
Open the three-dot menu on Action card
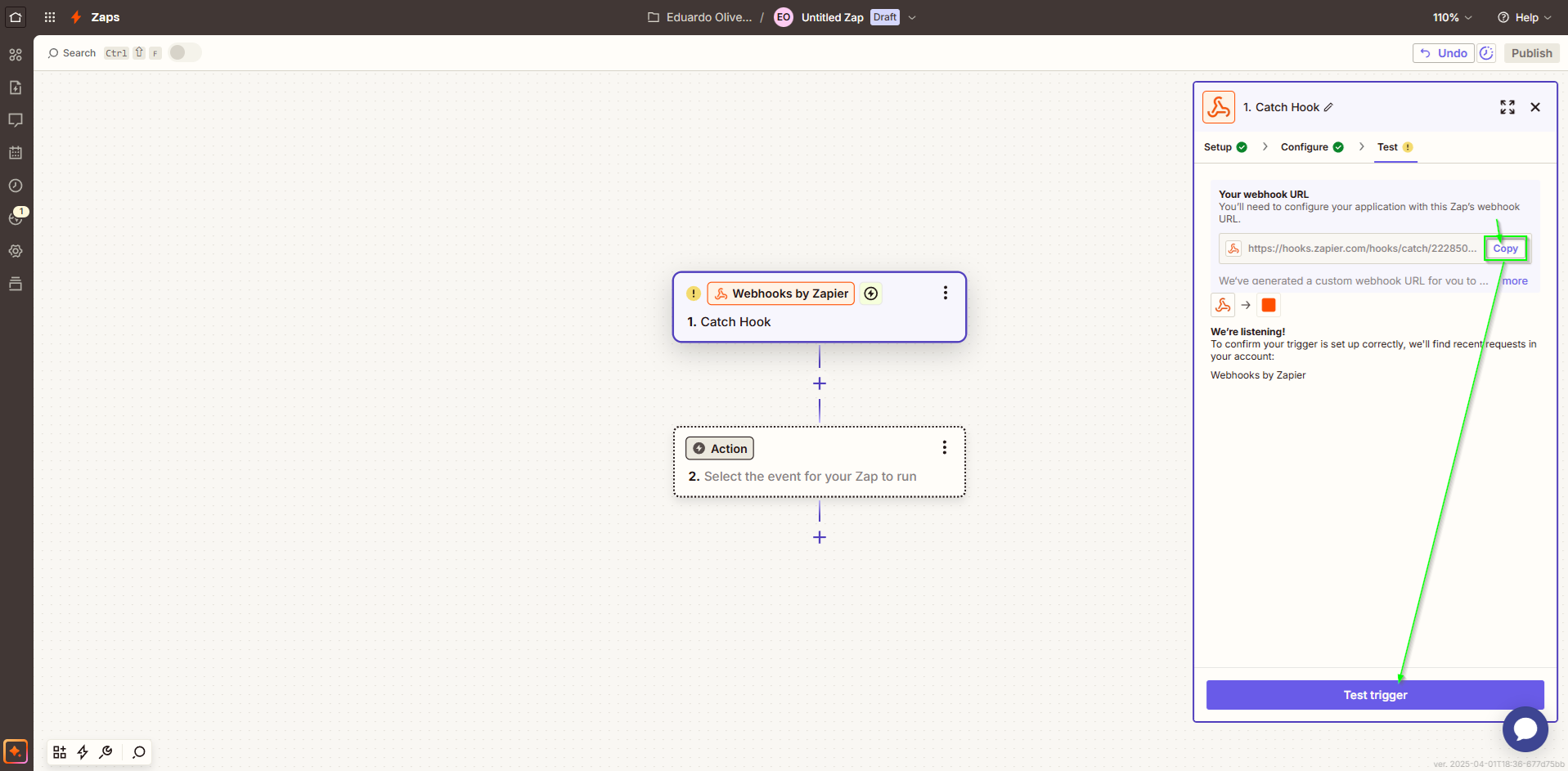pos(944,447)
